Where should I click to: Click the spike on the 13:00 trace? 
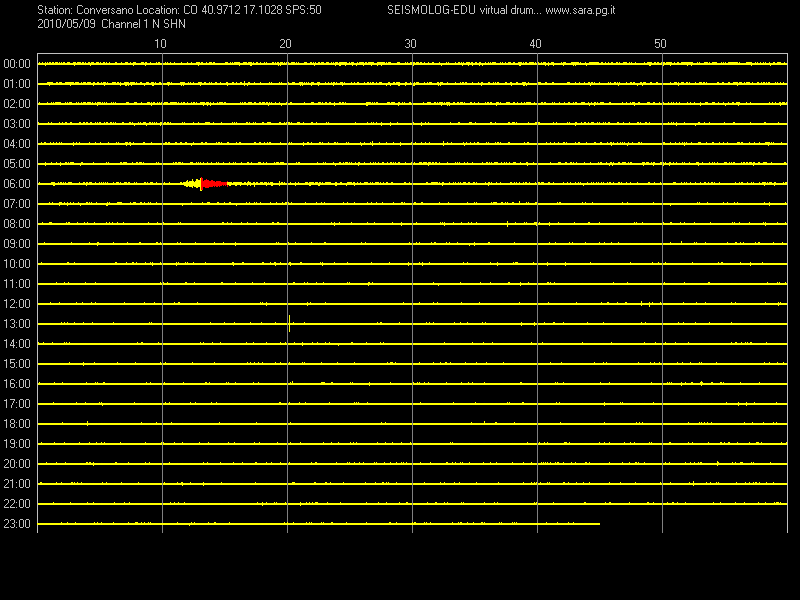289,323
